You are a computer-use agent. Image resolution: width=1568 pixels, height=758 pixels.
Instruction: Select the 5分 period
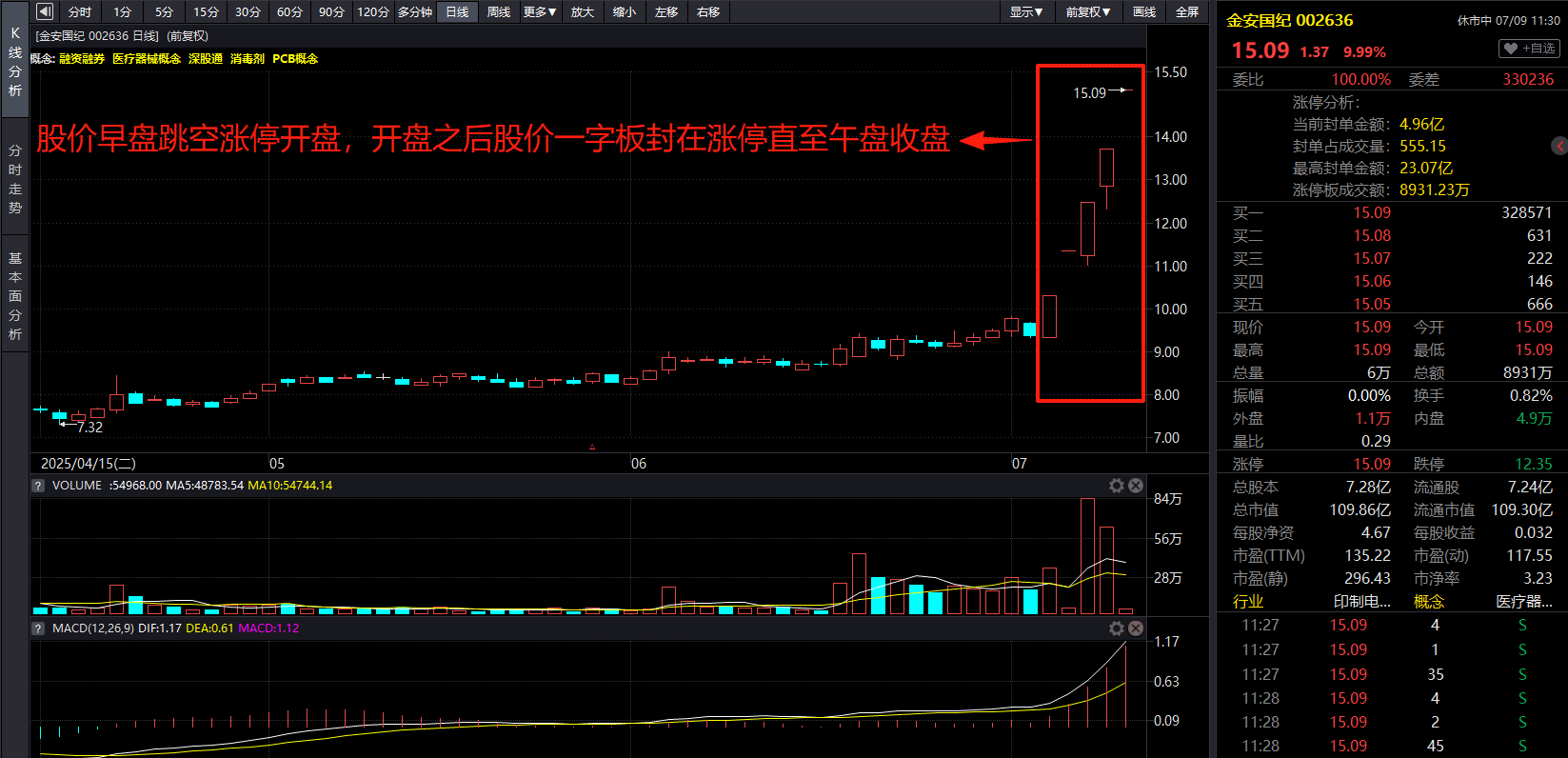coord(164,11)
